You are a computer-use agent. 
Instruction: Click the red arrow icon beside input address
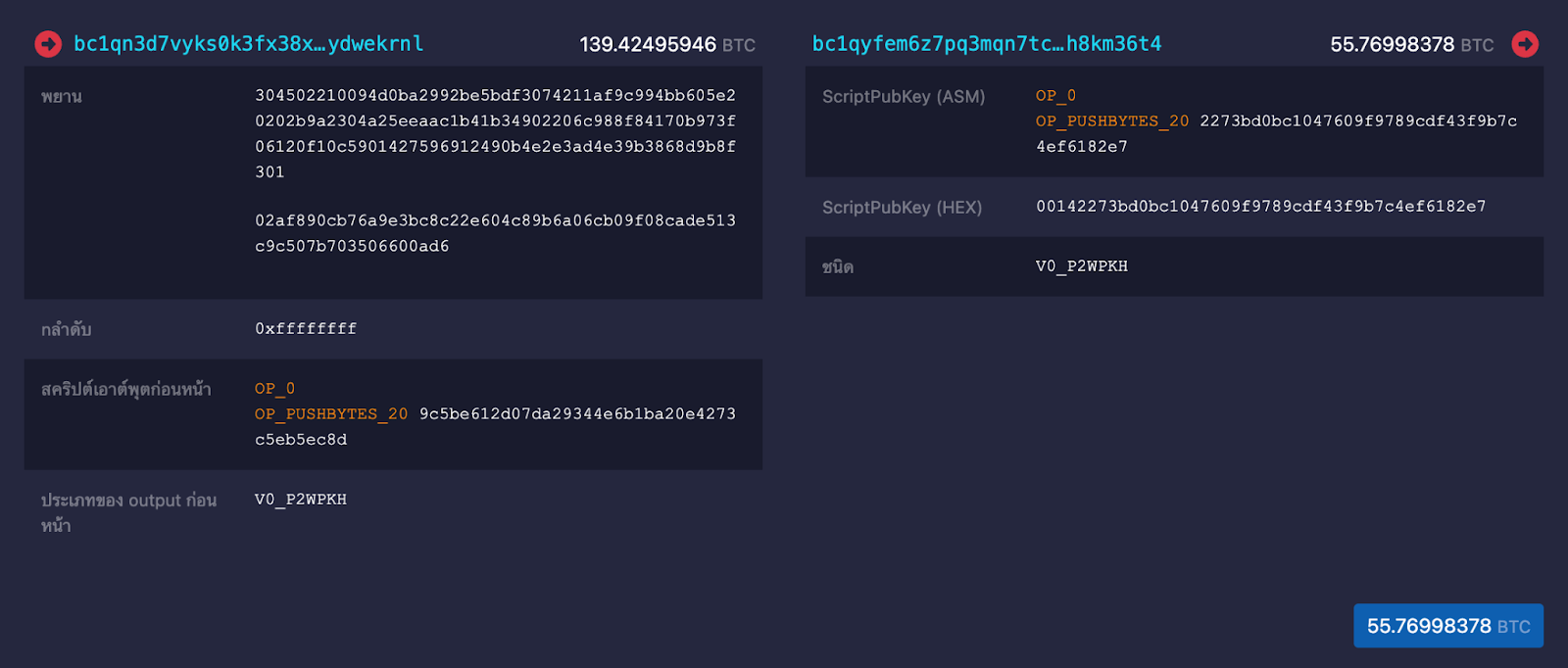point(48,44)
